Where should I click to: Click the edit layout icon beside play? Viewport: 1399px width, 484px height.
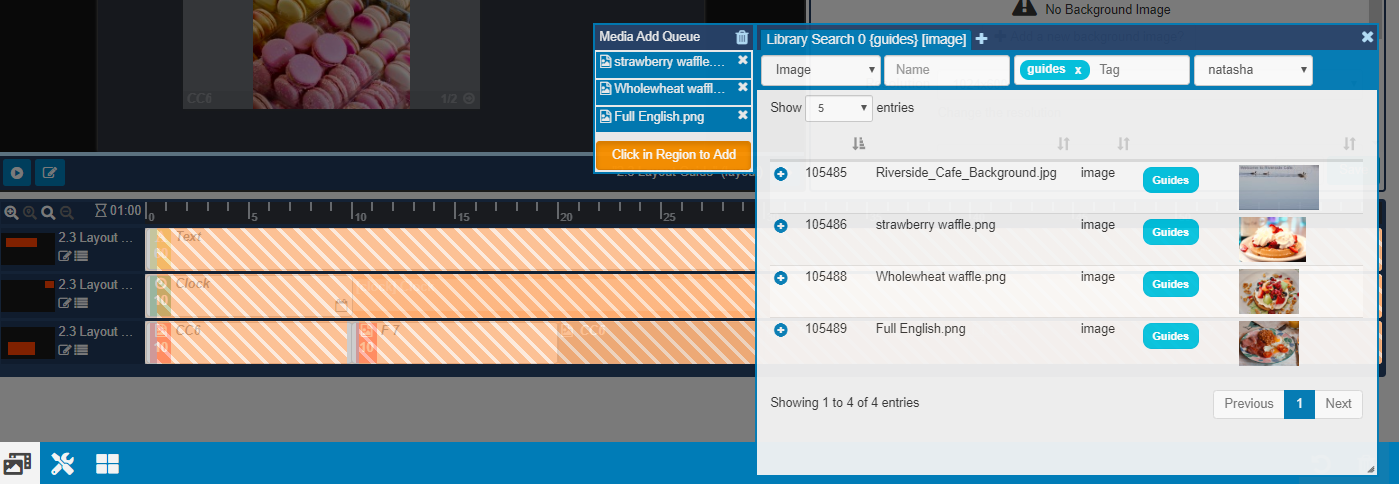(49, 173)
